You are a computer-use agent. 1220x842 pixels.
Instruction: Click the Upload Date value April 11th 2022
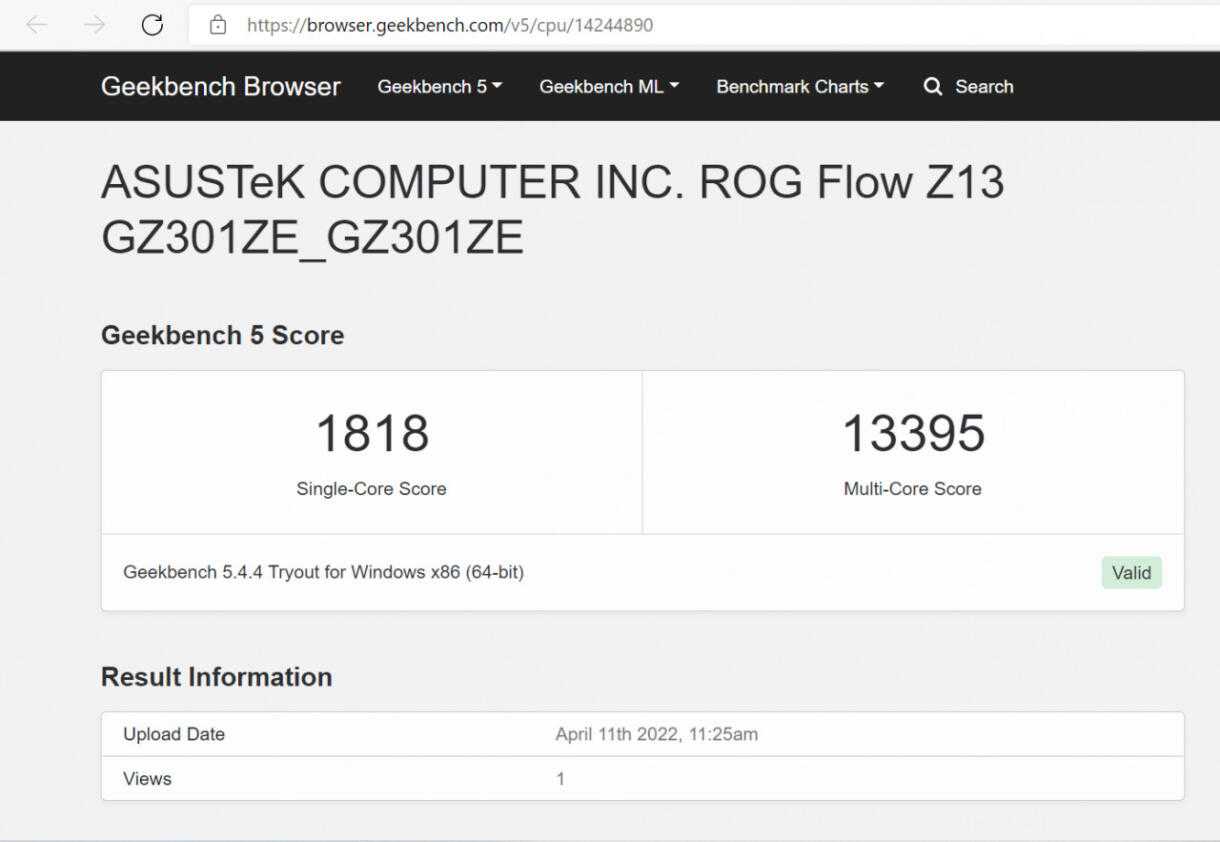[x=656, y=734]
